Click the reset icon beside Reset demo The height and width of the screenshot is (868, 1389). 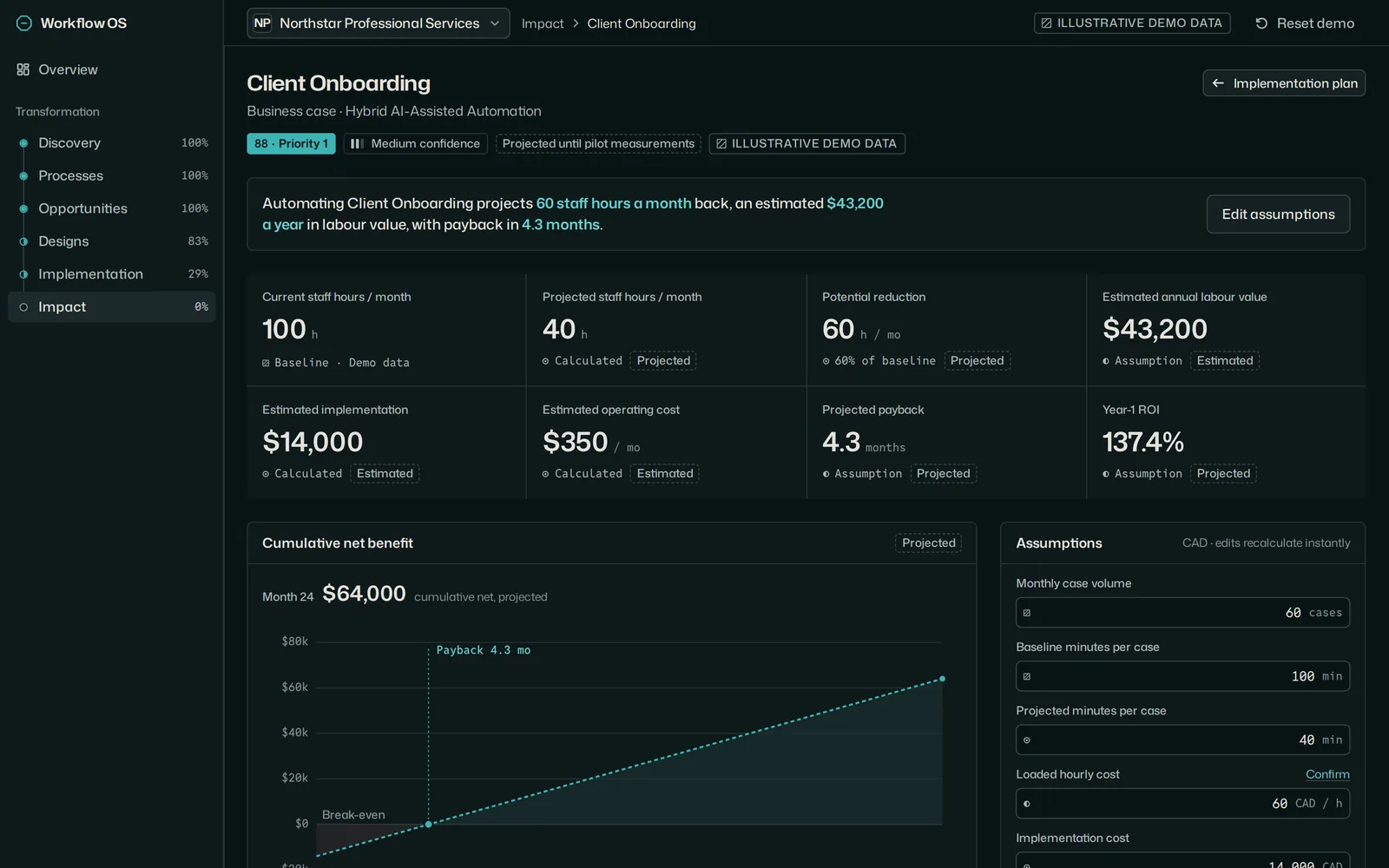tap(1261, 23)
